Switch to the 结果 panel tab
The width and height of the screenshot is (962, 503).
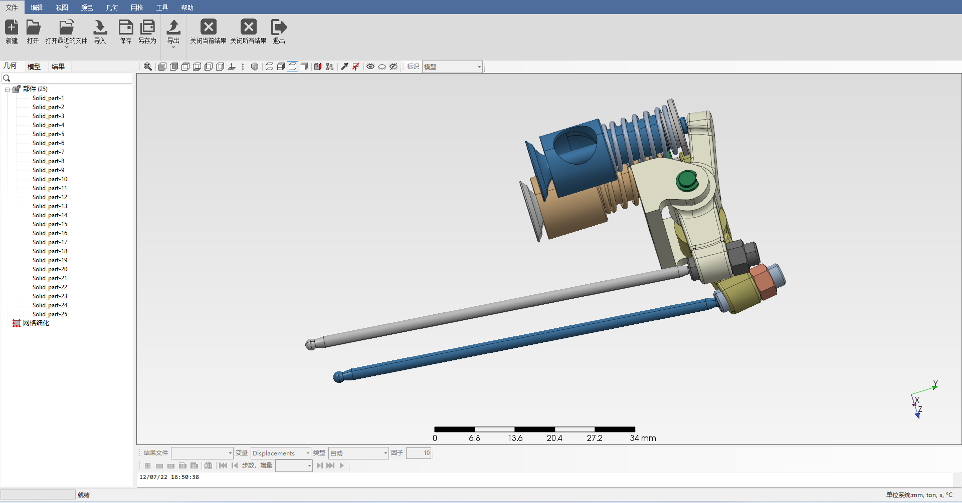(58, 66)
